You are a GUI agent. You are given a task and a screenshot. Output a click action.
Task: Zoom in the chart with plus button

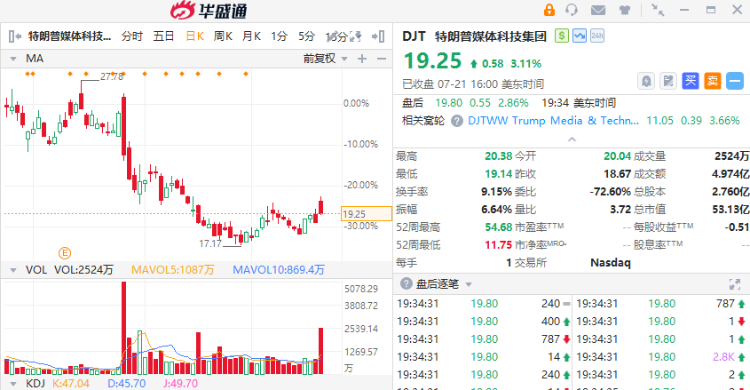(362, 58)
